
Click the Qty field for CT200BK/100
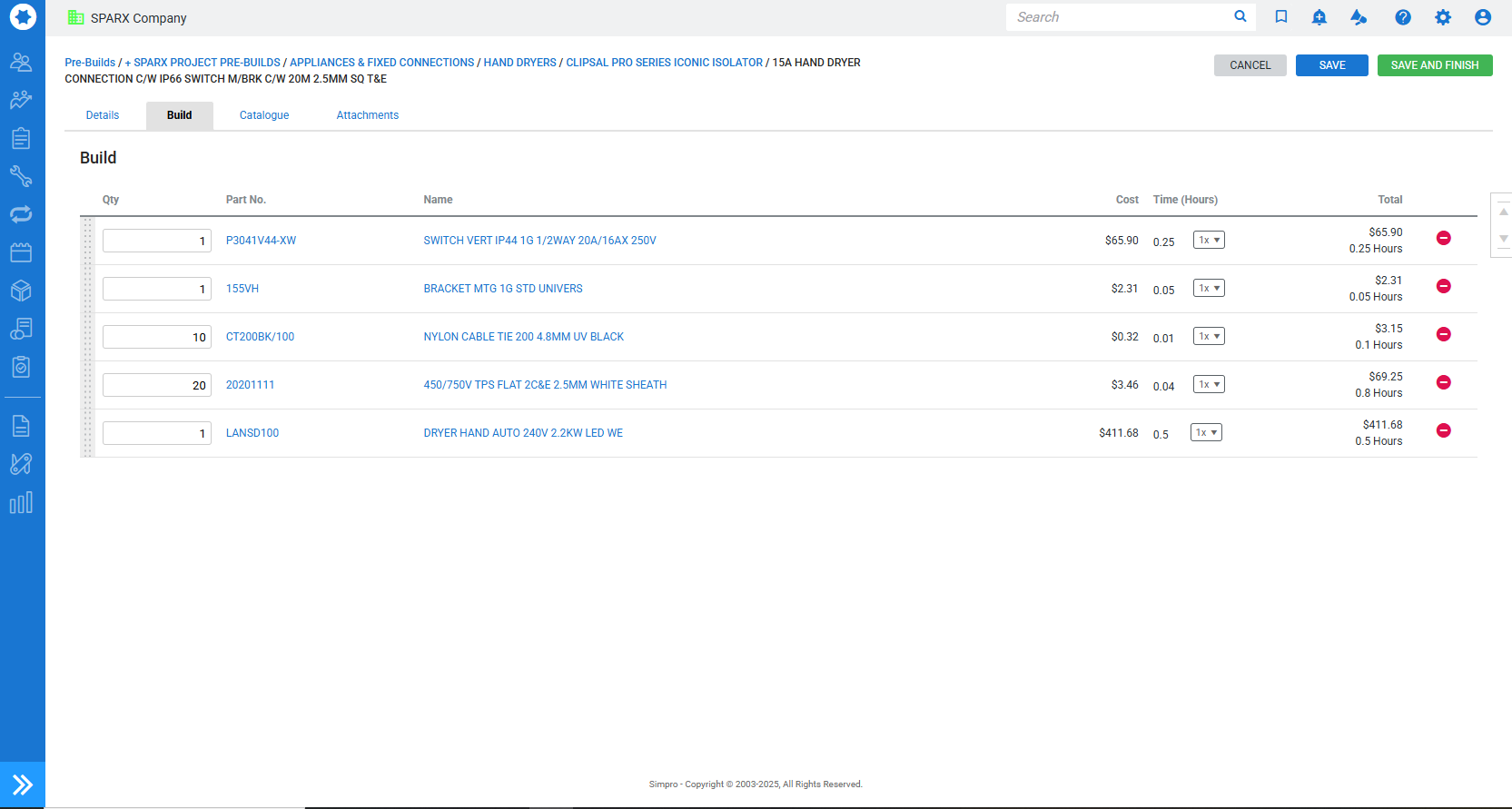pyautogui.click(x=157, y=337)
